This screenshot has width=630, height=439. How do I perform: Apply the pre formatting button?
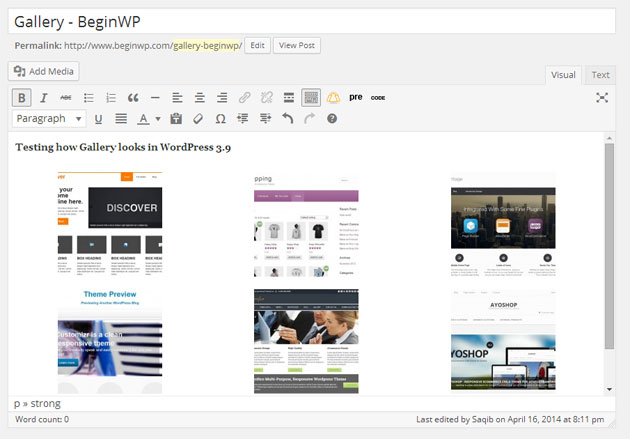click(356, 97)
